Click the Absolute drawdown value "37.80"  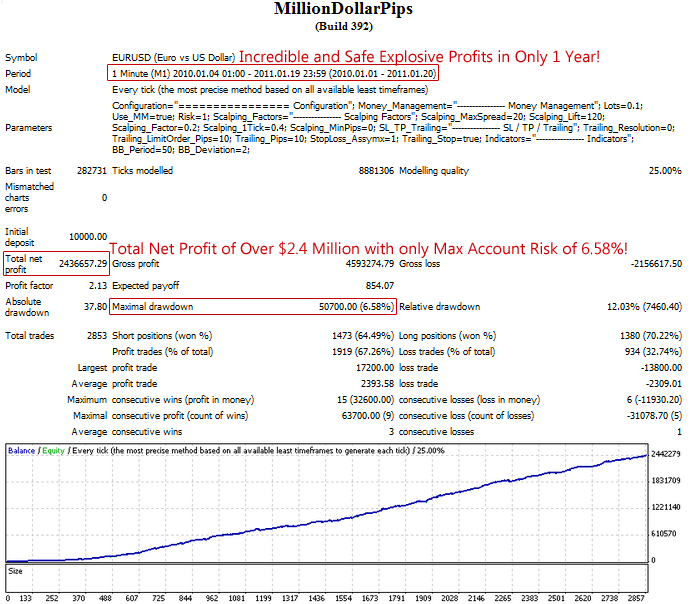[x=95, y=307]
